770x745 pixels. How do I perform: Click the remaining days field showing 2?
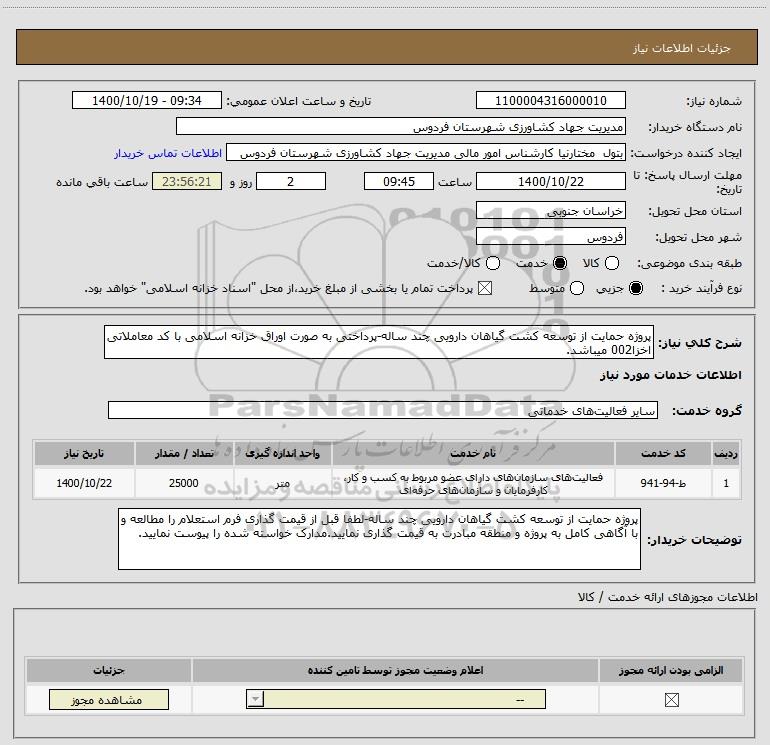pos(291,181)
